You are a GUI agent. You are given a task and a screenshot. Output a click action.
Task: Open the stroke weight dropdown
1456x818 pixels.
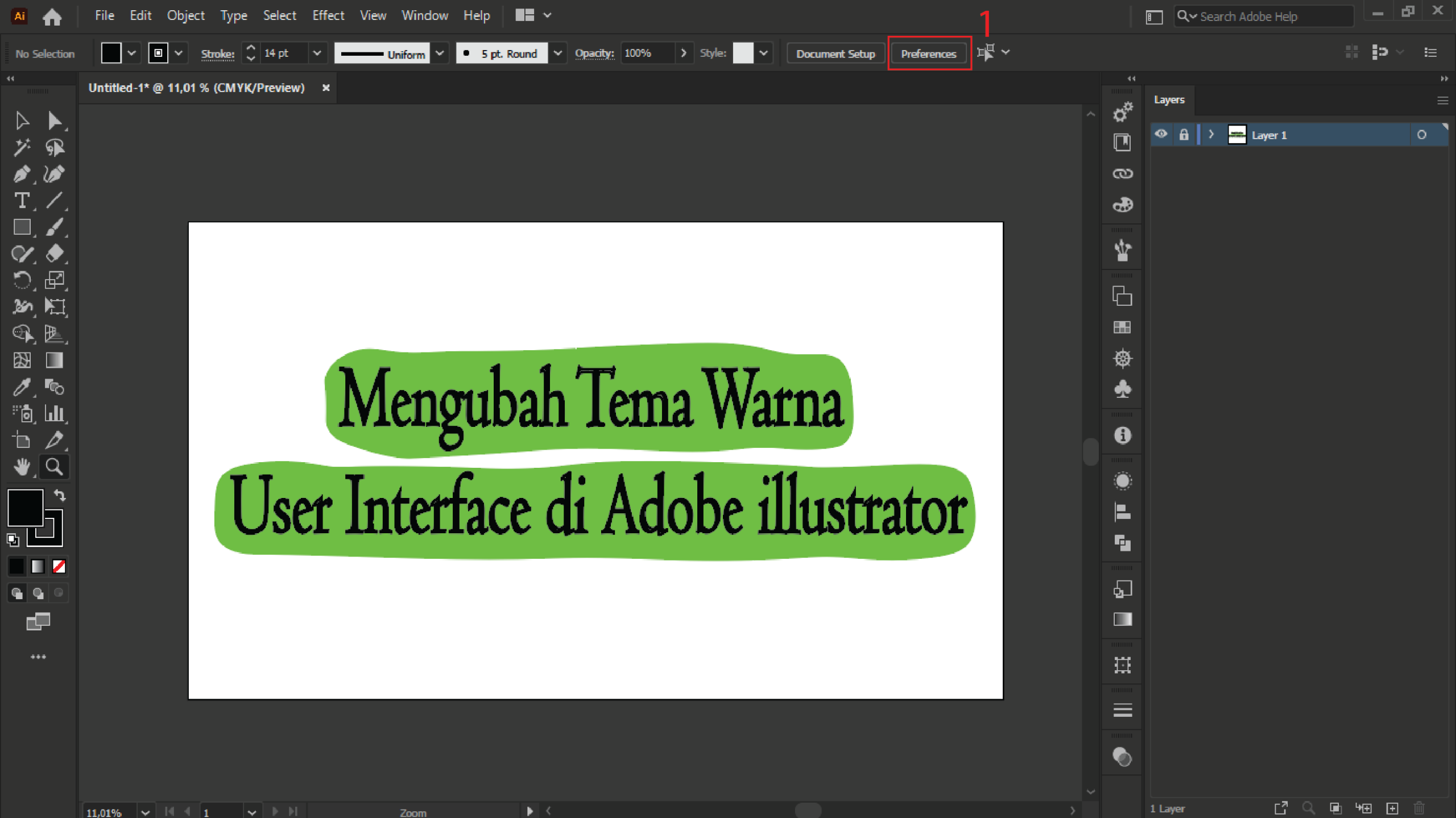317,53
